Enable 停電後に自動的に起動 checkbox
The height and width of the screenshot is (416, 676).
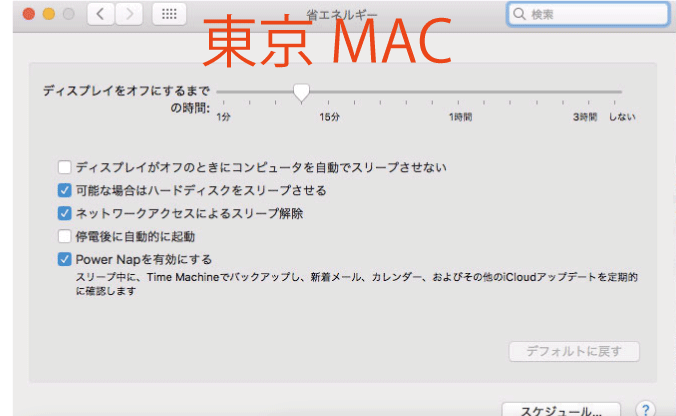coord(64,236)
